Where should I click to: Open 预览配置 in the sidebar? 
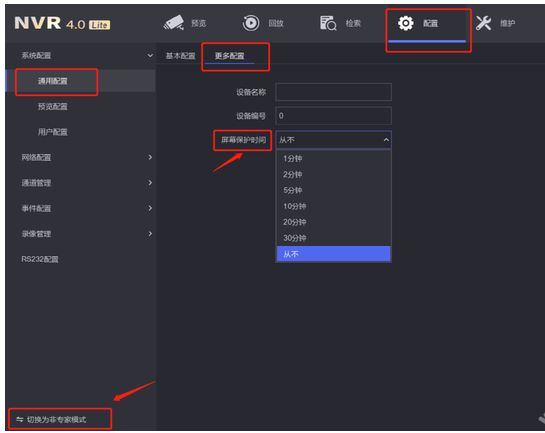pyautogui.click(x=52, y=106)
